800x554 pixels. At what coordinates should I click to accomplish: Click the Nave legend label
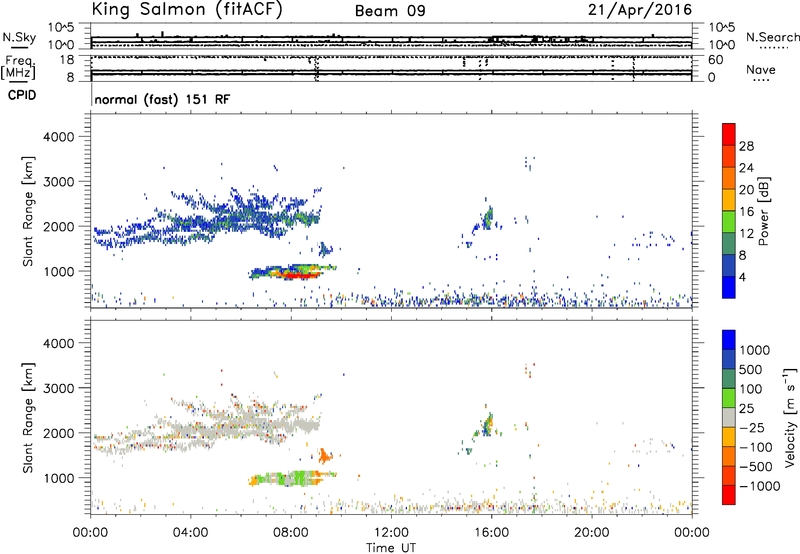(761, 70)
